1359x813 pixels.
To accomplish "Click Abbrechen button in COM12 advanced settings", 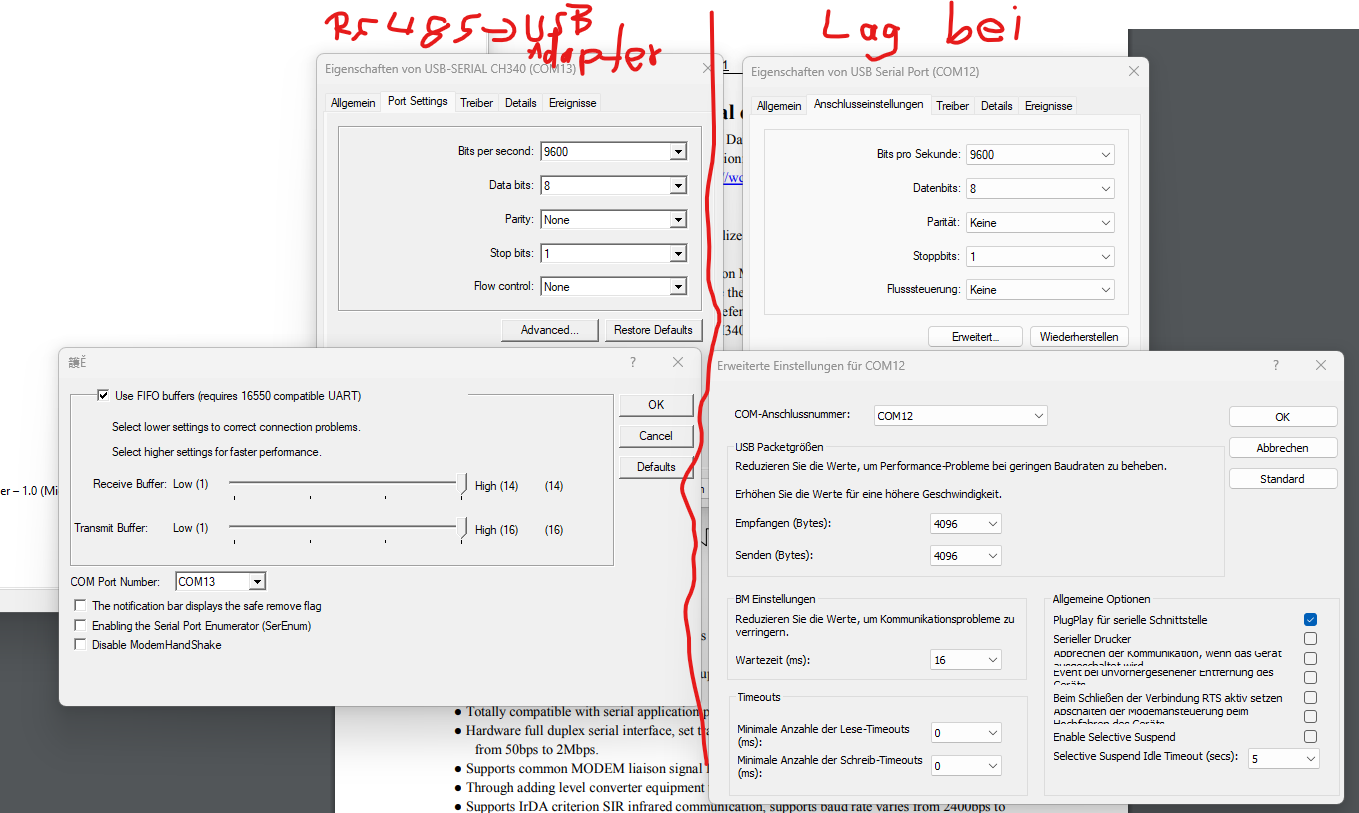I will [1282, 448].
